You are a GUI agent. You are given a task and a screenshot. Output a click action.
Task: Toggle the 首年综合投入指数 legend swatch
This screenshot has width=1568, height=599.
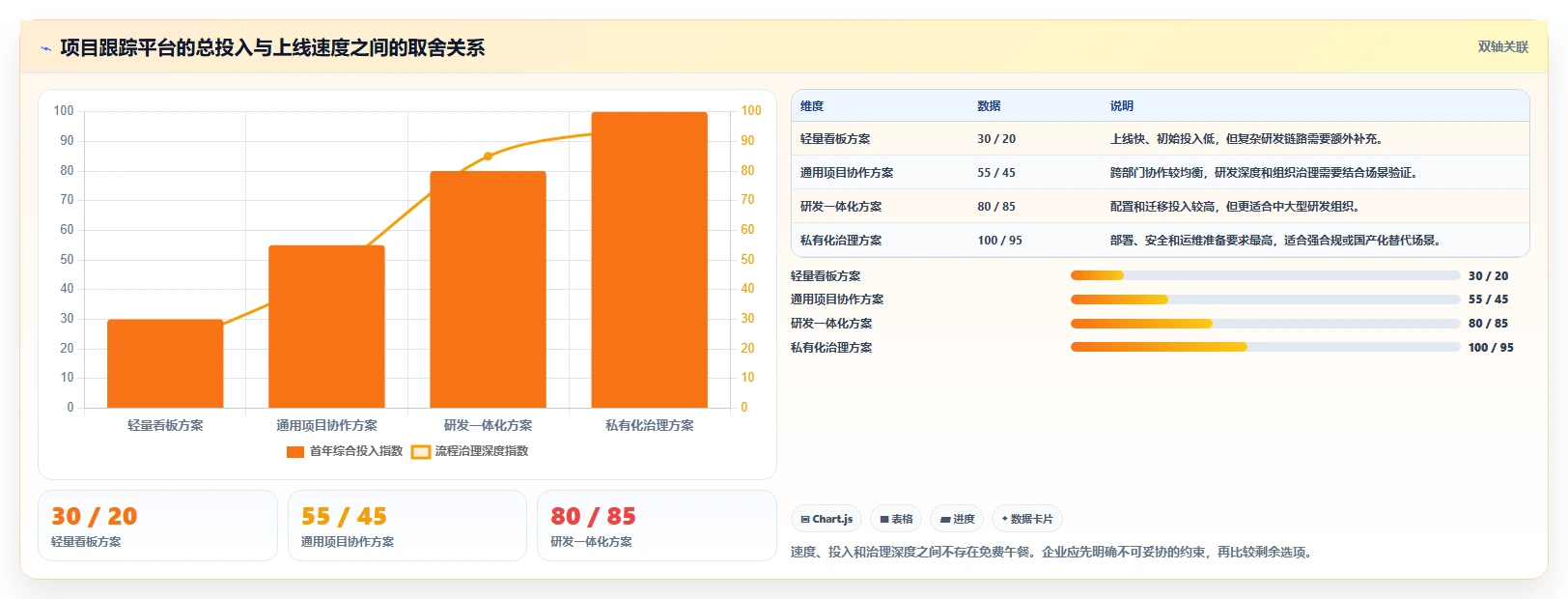pos(295,451)
